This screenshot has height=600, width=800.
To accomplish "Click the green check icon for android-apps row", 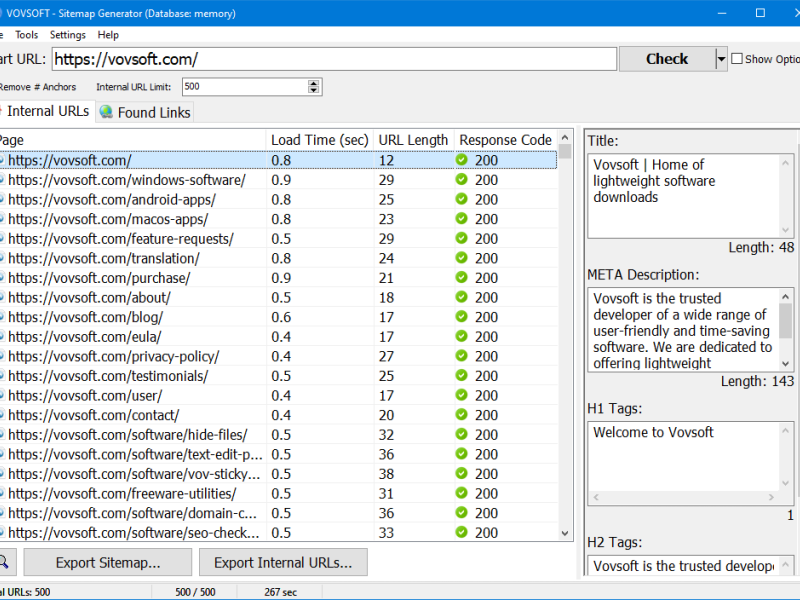I will (462, 199).
